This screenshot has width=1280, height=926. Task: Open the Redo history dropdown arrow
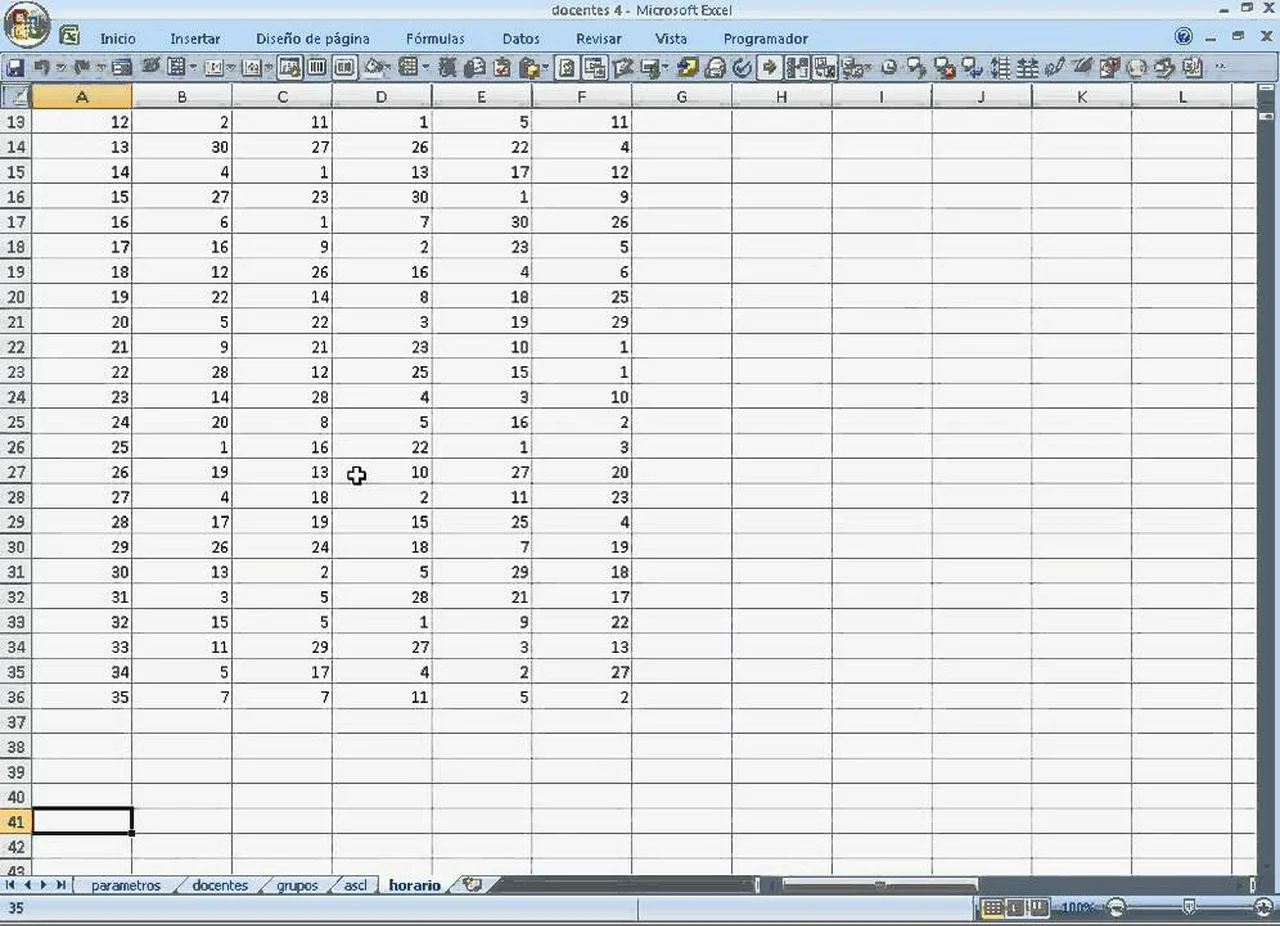(99, 68)
